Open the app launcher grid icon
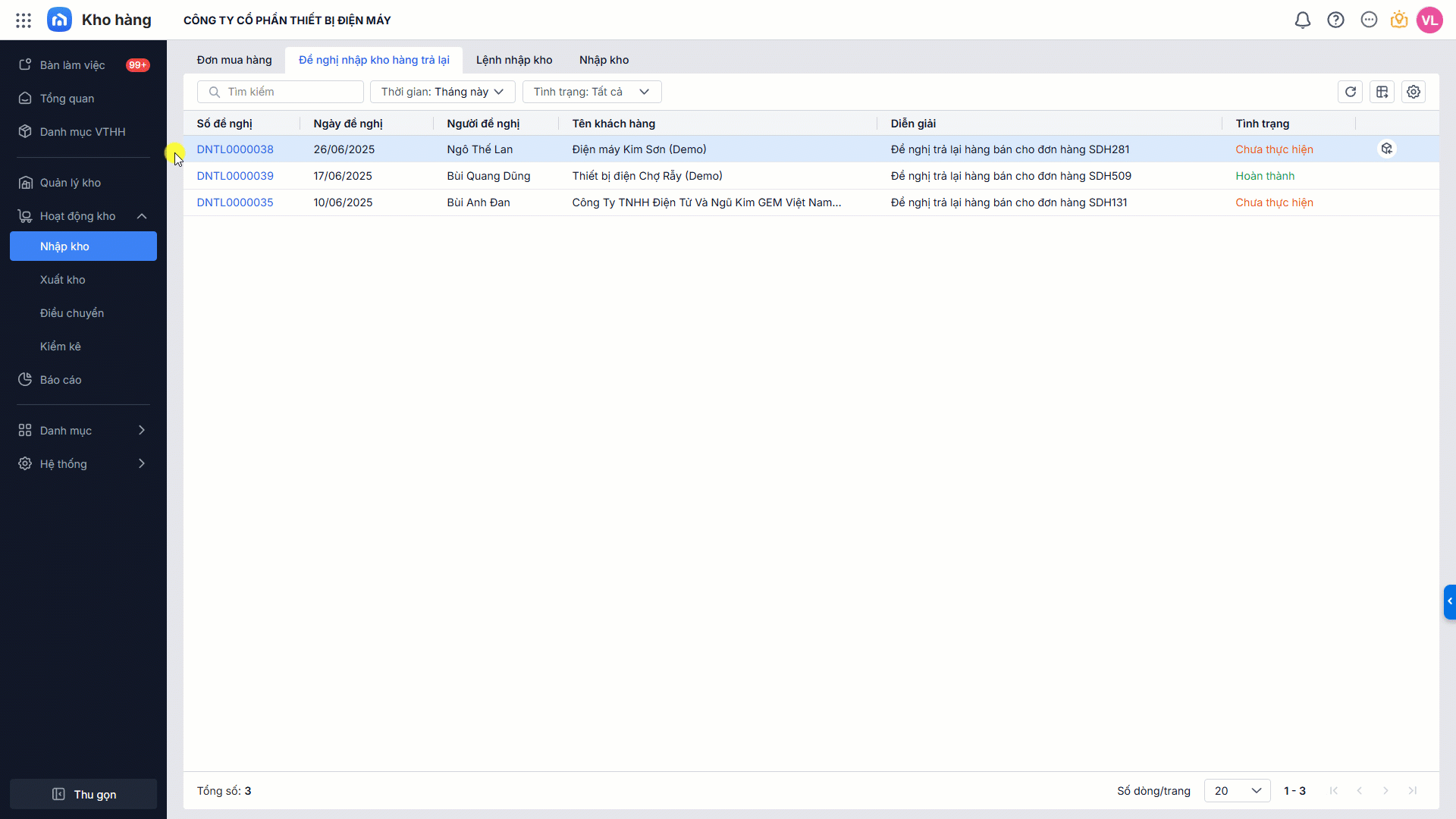The image size is (1456, 819). pos(24,20)
